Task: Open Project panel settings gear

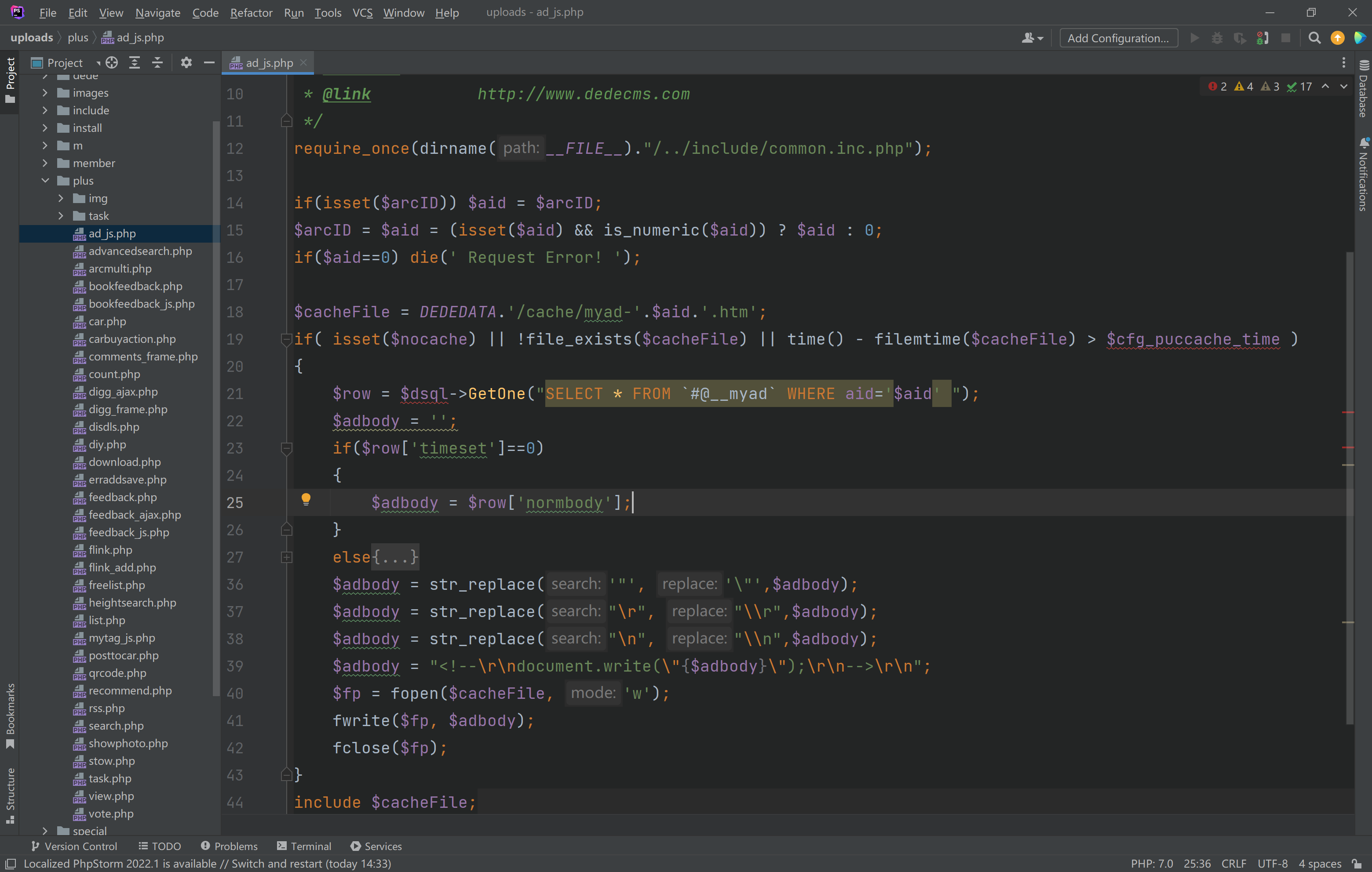Action: tap(186, 63)
